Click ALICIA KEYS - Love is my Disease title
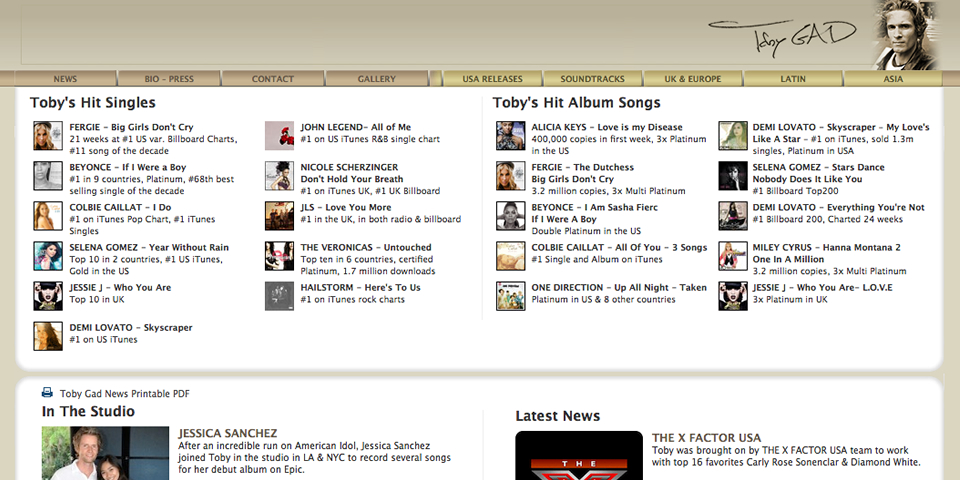This screenshot has height=480, width=960. pyautogui.click(x=607, y=127)
